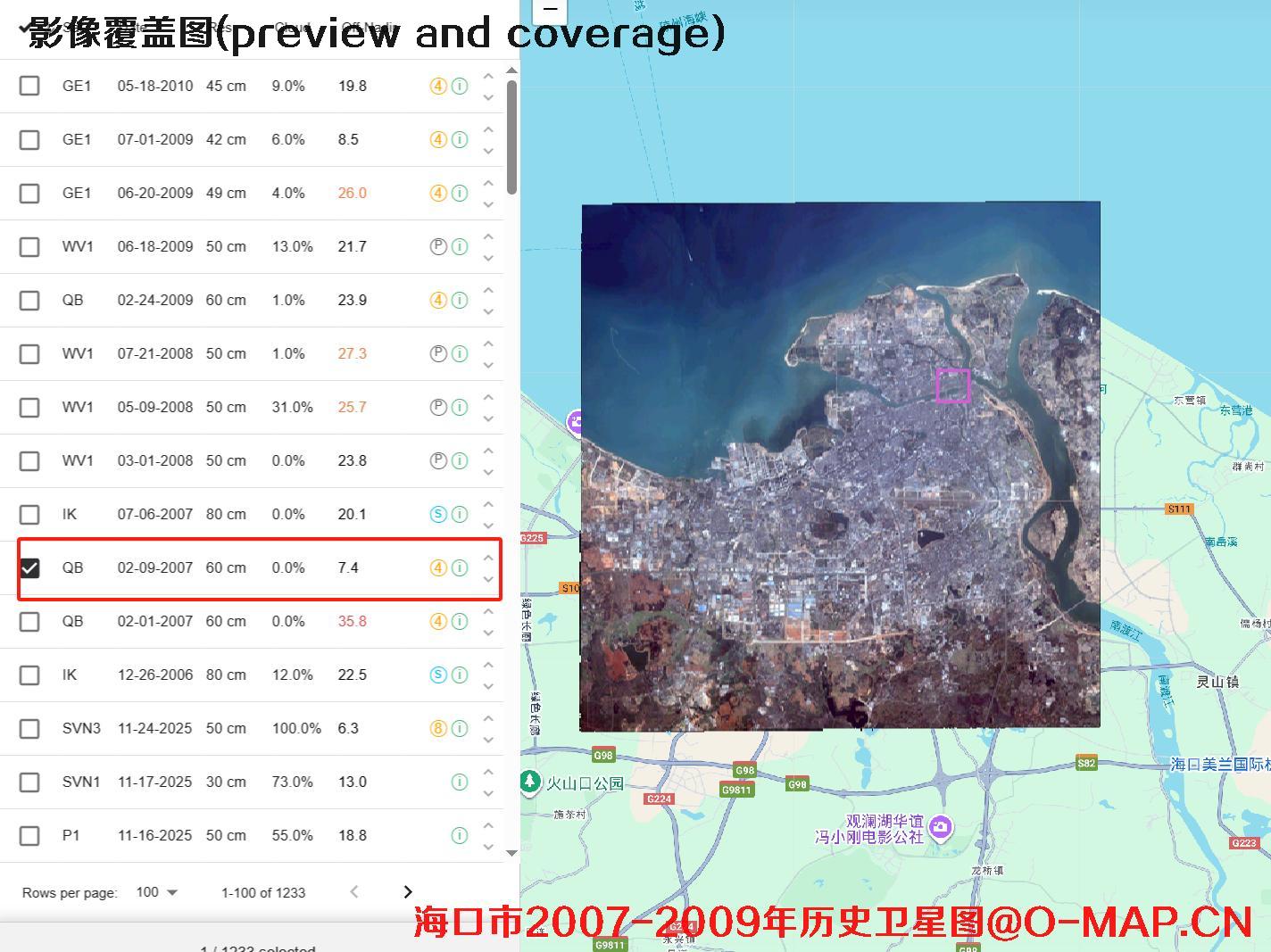Viewport: 1271px width, 952px height.
Task: Click the purple AOI rectangle on the satellite preview
Action: click(953, 385)
